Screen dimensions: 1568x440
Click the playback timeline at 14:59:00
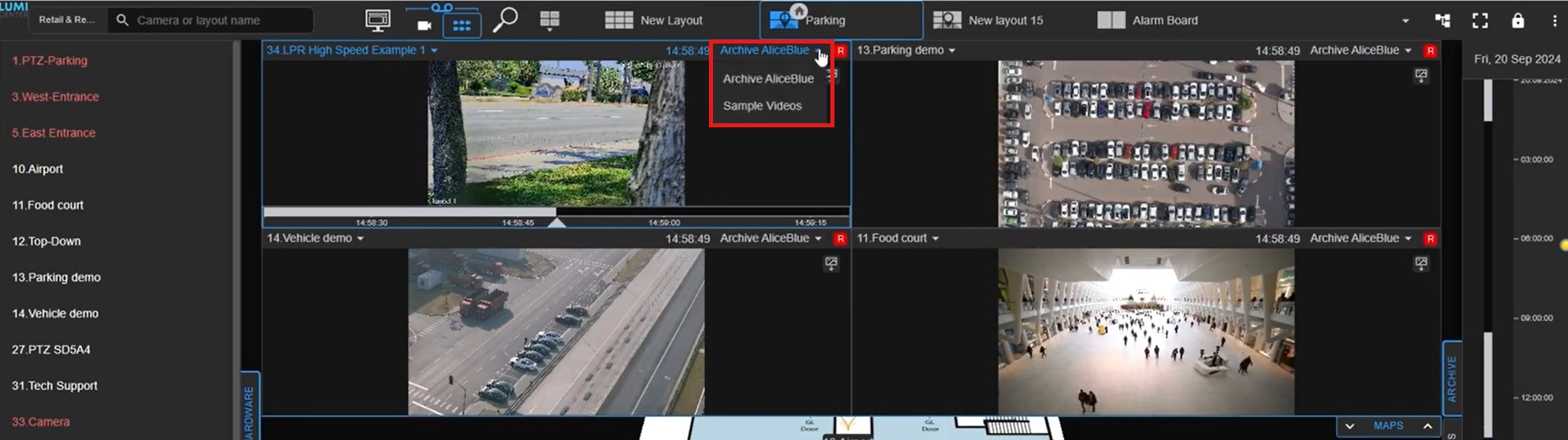(x=664, y=217)
